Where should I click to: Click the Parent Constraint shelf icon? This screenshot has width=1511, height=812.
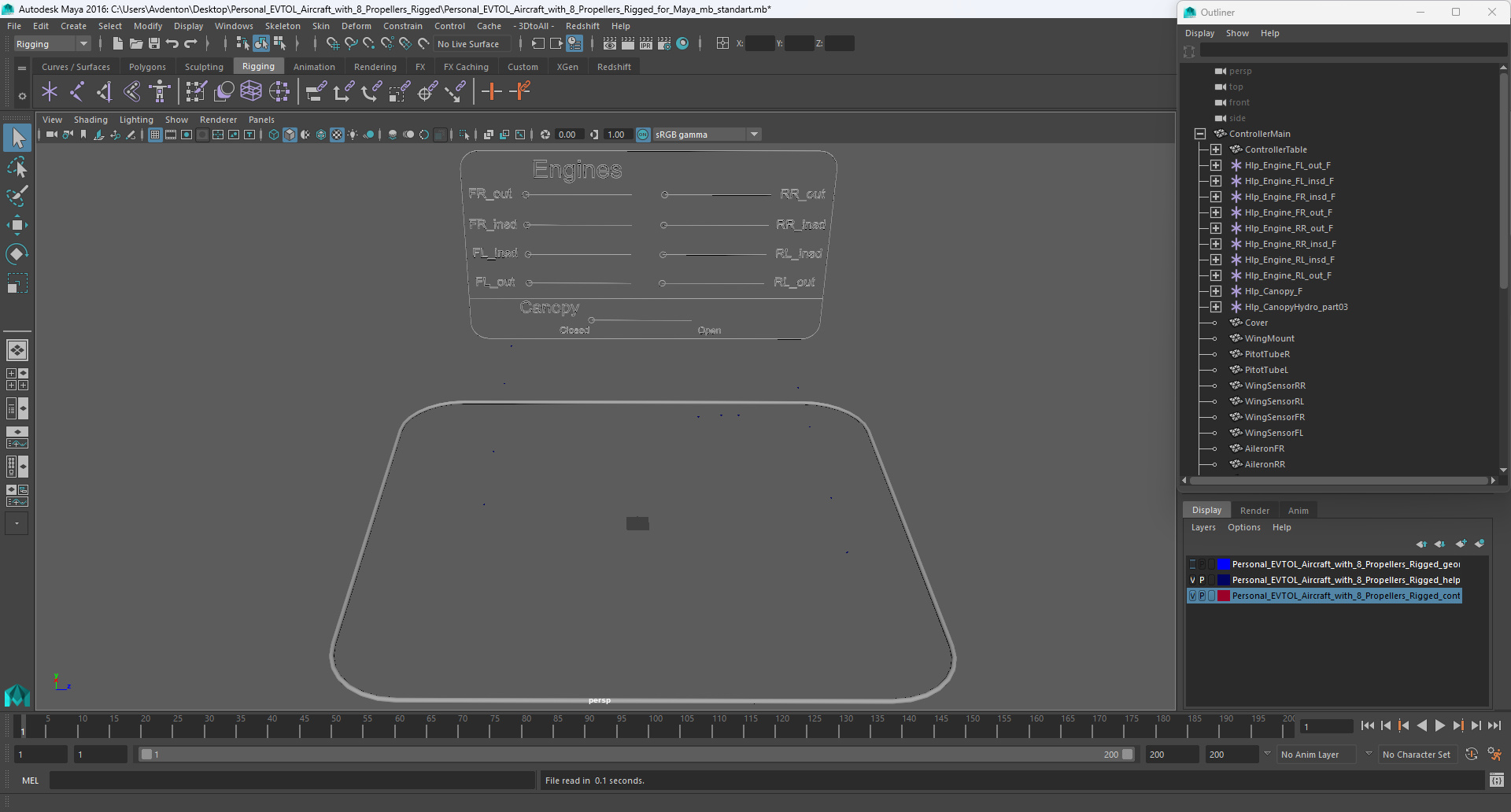pos(316,92)
